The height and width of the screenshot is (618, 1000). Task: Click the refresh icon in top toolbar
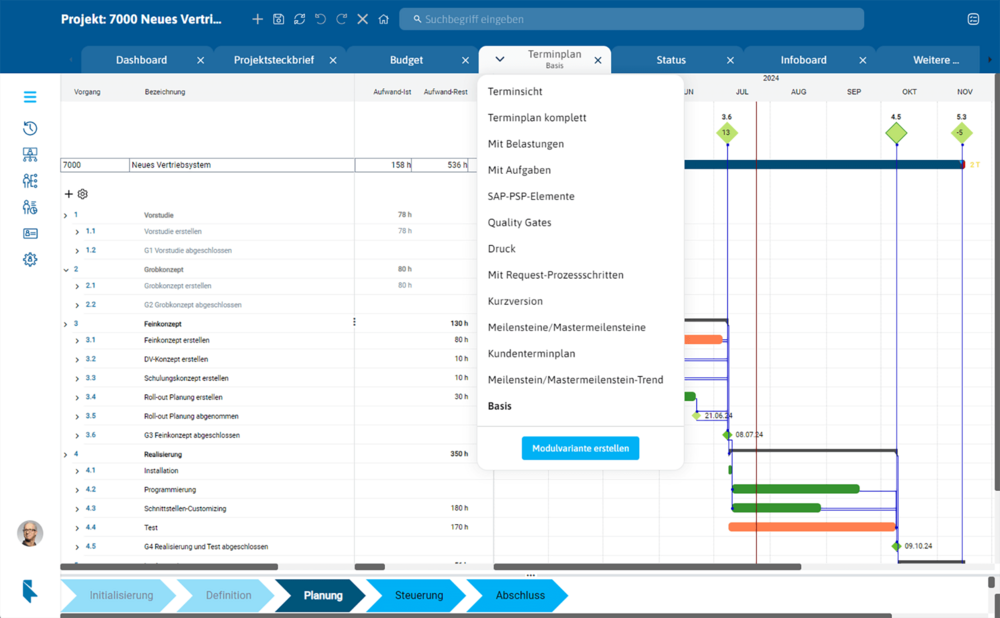coord(299,19)
